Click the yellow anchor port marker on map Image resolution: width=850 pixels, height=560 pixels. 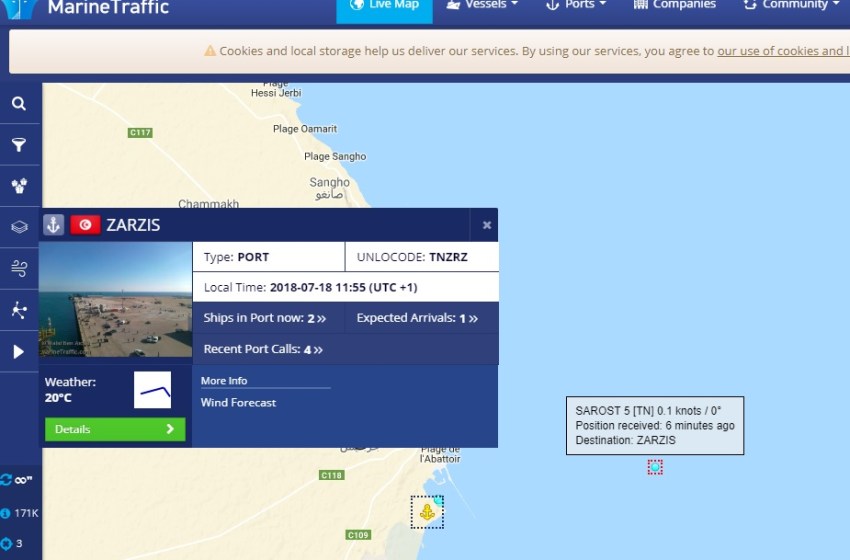point(427,512)
